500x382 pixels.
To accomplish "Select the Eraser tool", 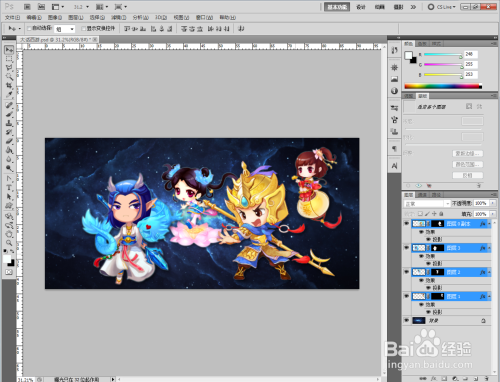I will [x=9, y=141].
